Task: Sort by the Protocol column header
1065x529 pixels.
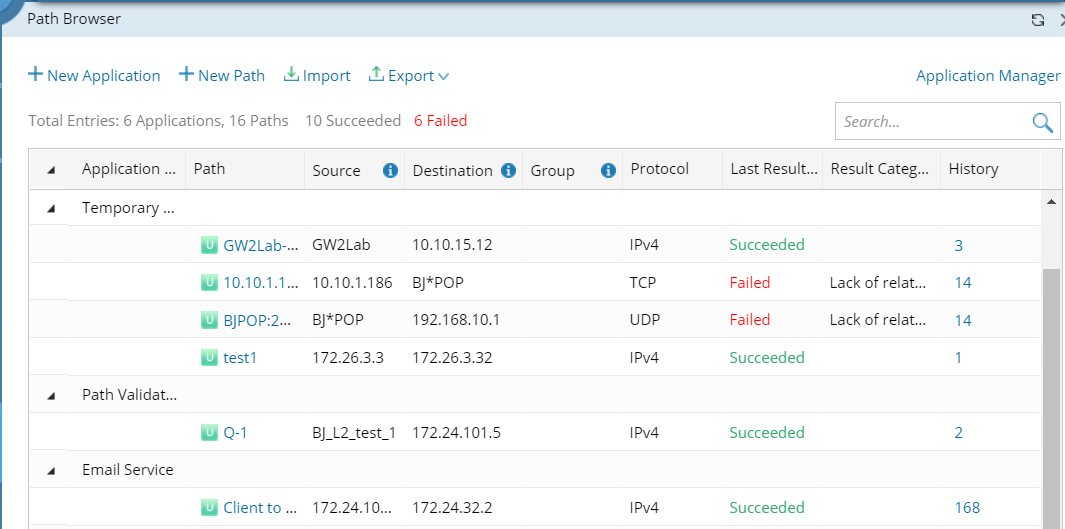Action: [x=660, y=169]
